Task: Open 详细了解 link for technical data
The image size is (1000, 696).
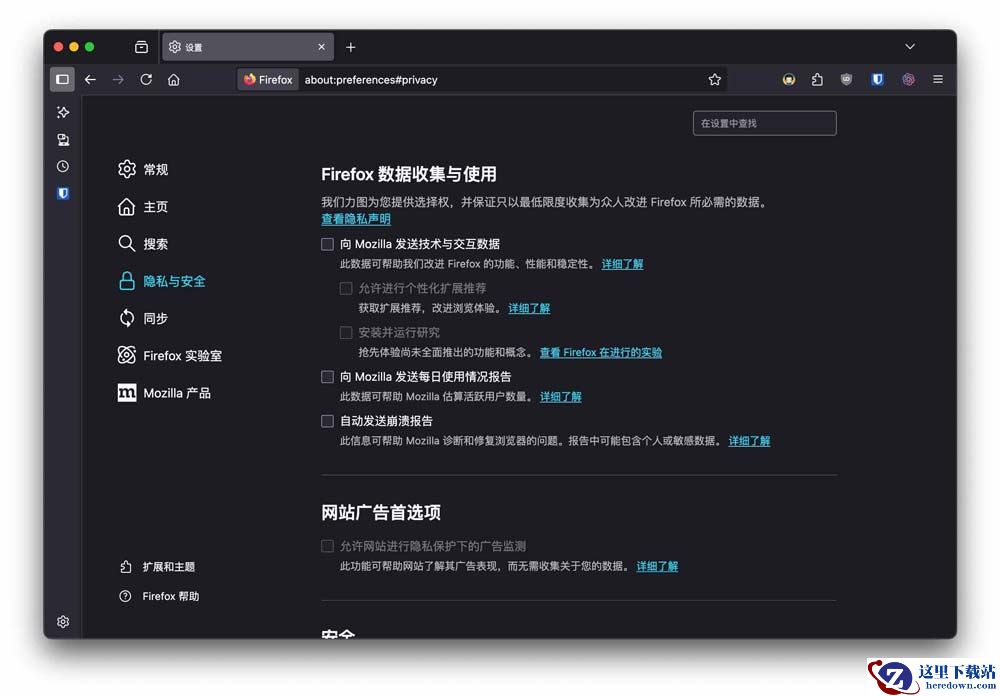Action: click(x=622, y=264)
